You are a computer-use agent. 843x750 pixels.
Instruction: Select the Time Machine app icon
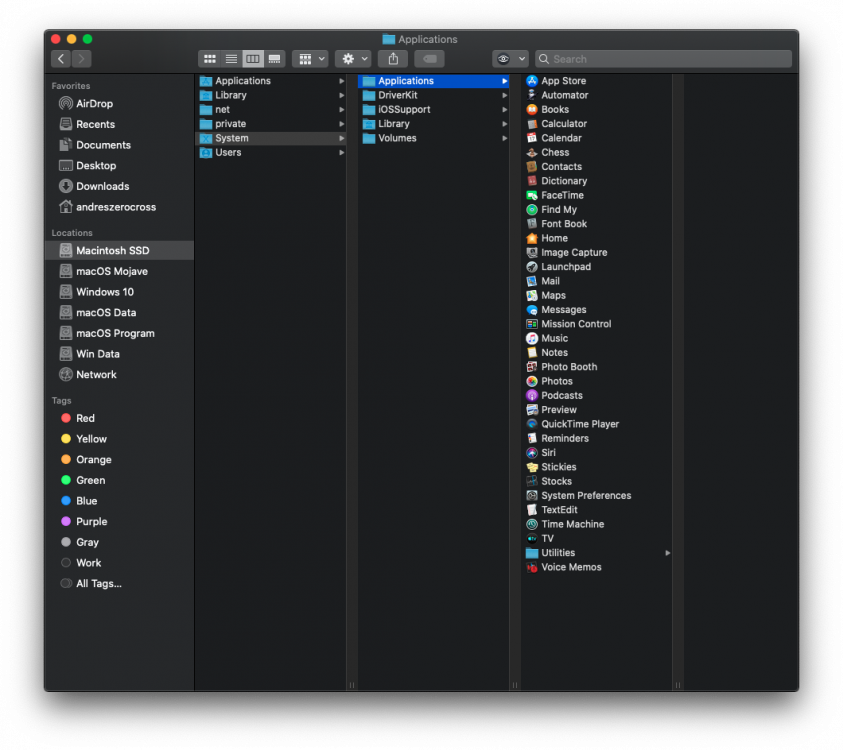click(x=532, y=524)
